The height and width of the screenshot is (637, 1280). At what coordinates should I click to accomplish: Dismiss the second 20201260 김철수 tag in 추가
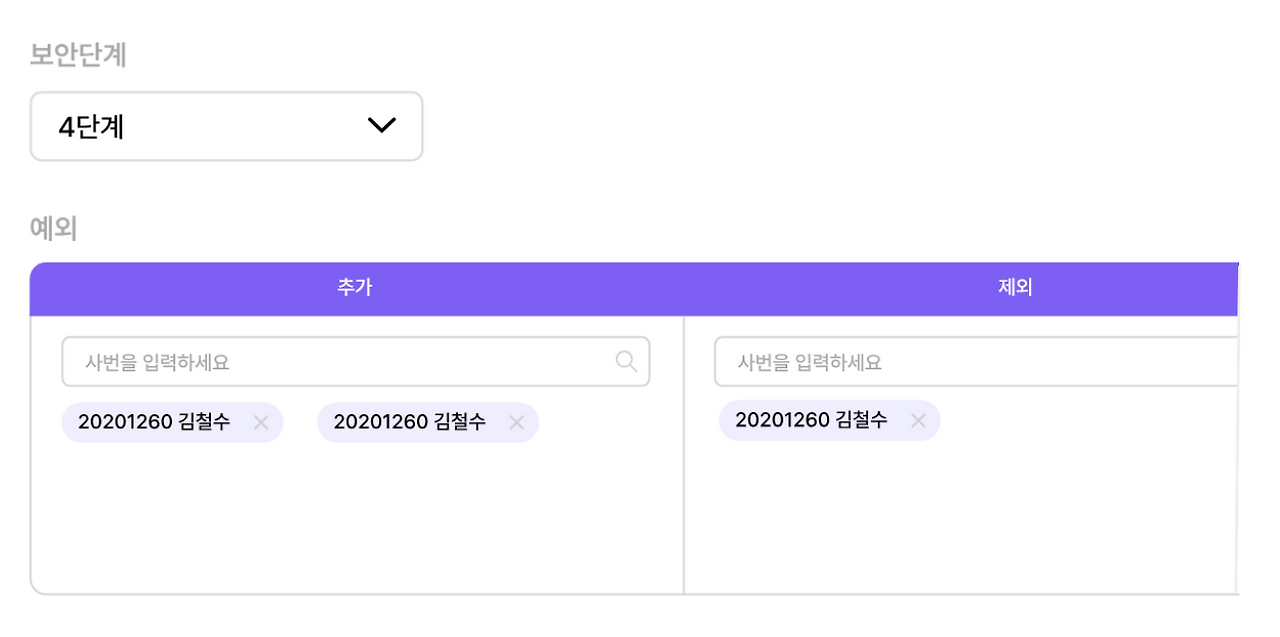click(x=517, y=422)
